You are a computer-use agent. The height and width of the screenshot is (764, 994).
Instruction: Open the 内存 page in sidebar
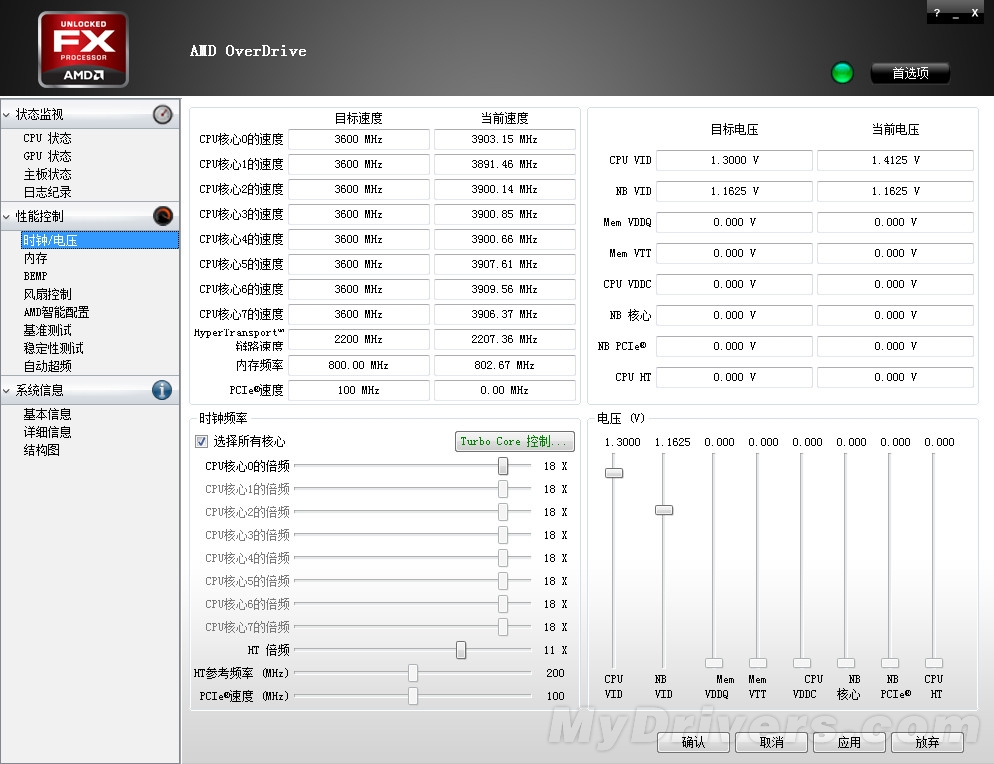(35, 258)
